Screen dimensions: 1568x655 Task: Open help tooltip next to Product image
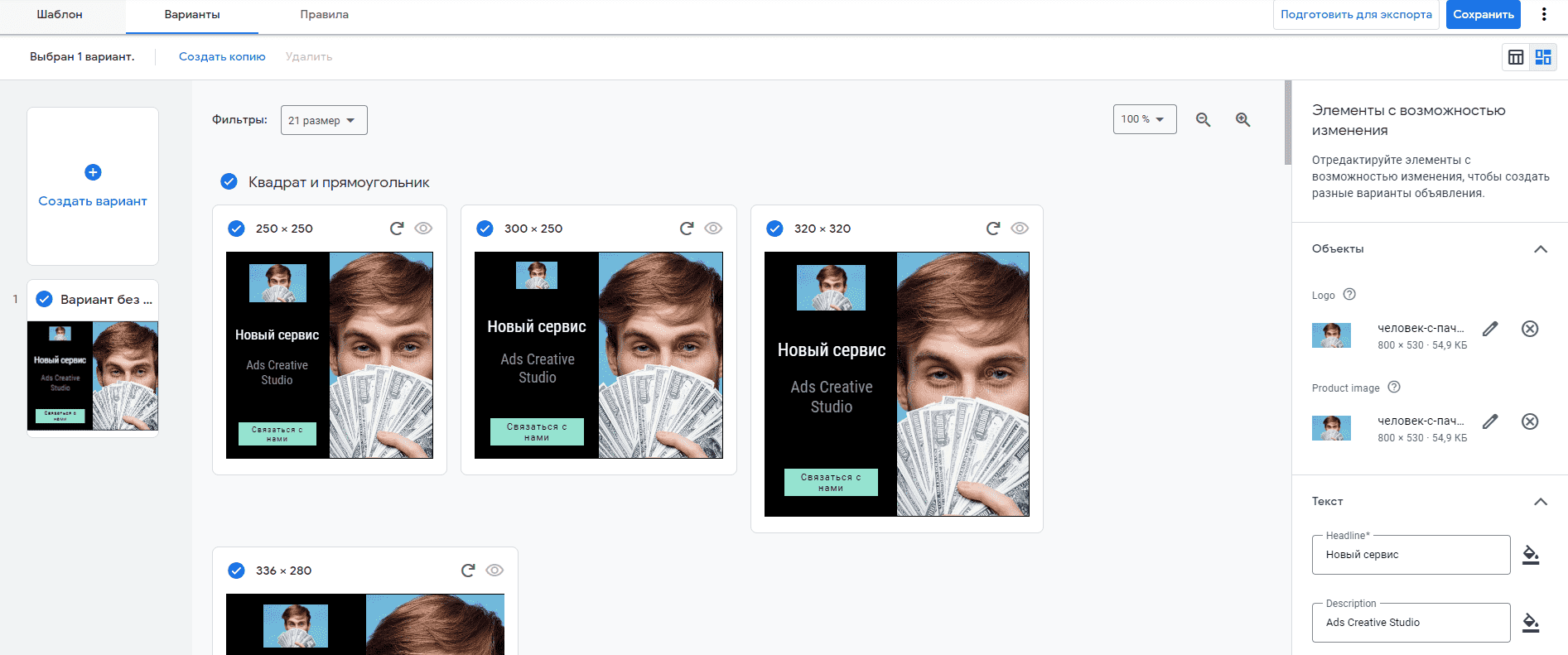(x=1394, y=387)
